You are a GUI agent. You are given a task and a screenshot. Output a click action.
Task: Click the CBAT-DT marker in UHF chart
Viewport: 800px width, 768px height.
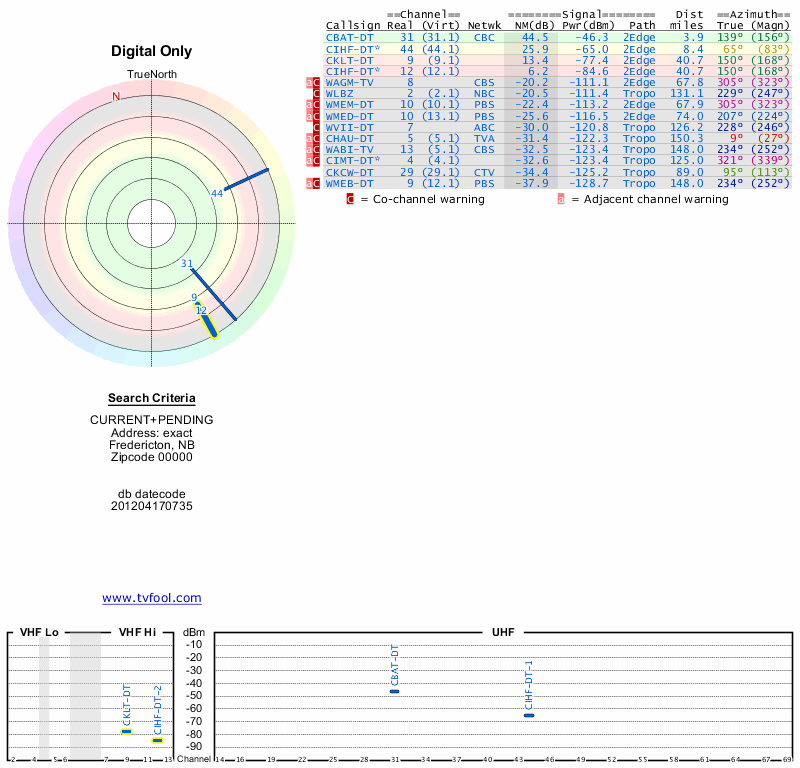(394, 691)
